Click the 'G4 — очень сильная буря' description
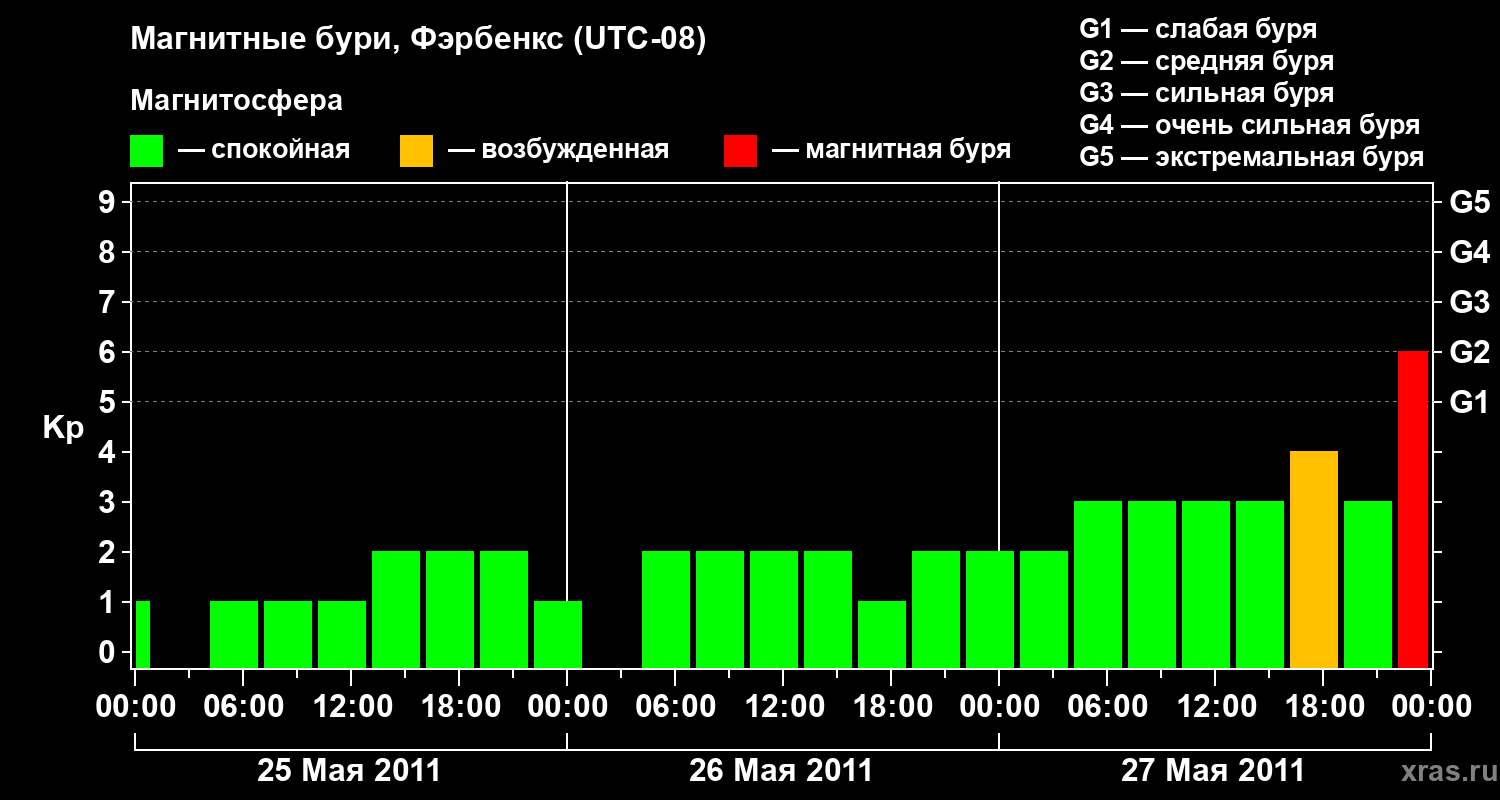This screenshot has width=1500, height=800. 1250,125
